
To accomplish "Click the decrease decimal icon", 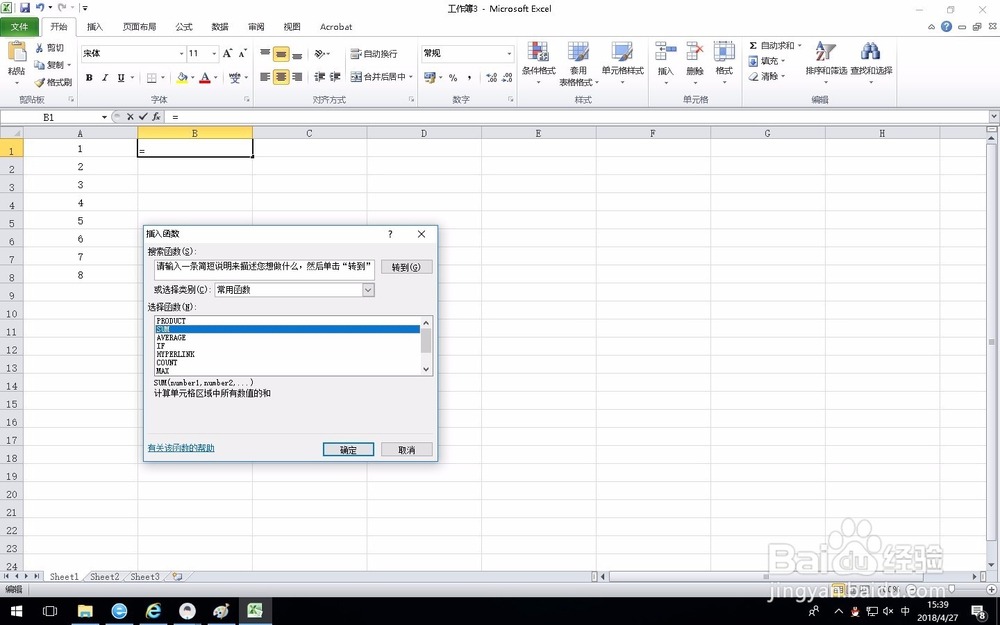I will 507,78.
